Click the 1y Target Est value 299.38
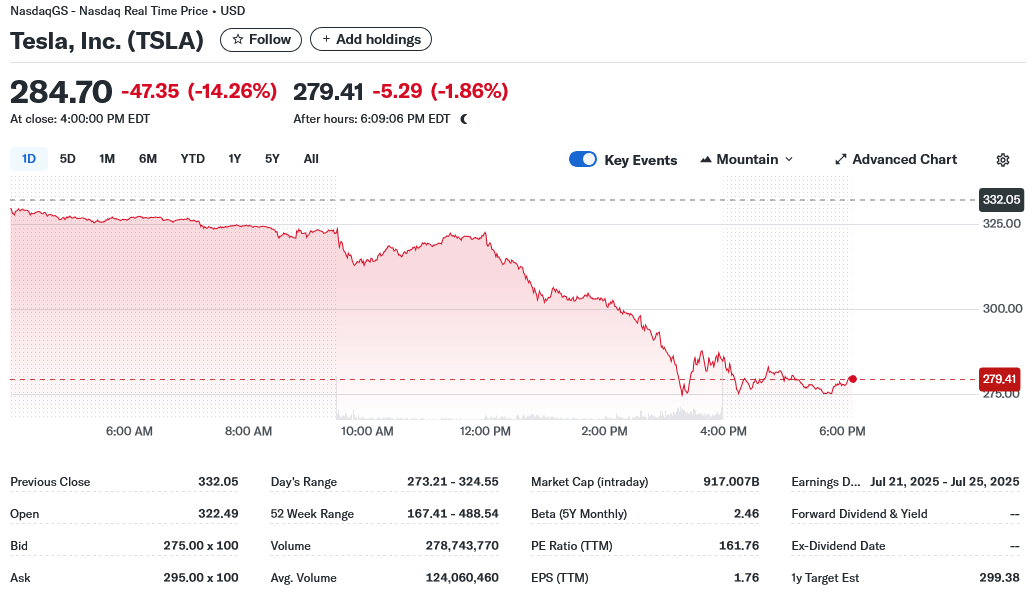The height and width of the screenshot is (592, 1035). tap(999, 577)
